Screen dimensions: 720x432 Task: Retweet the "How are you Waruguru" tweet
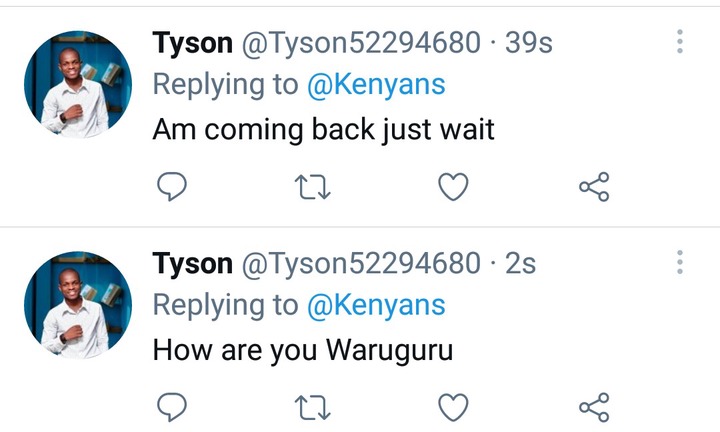312,408
